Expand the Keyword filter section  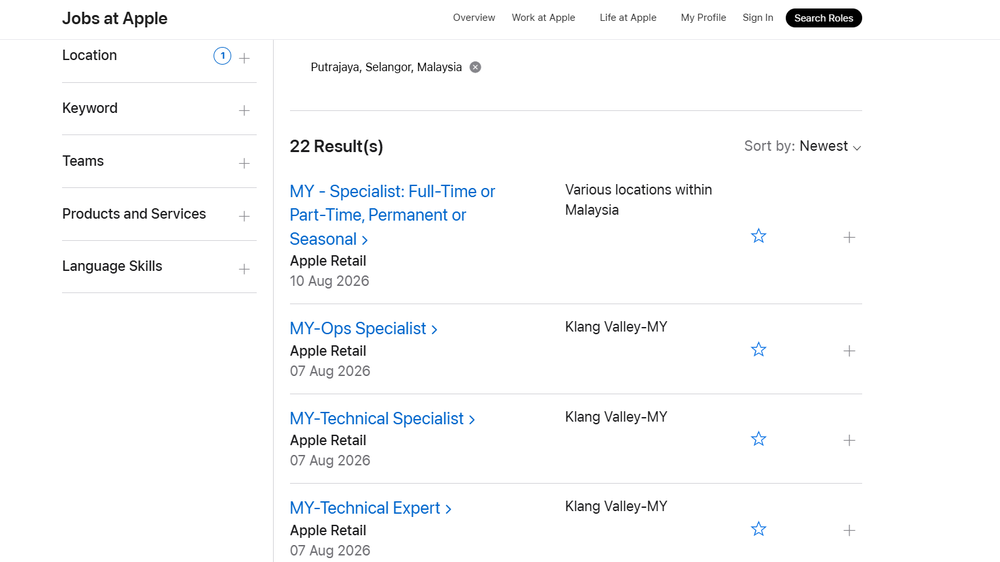(x=244, y=110)
